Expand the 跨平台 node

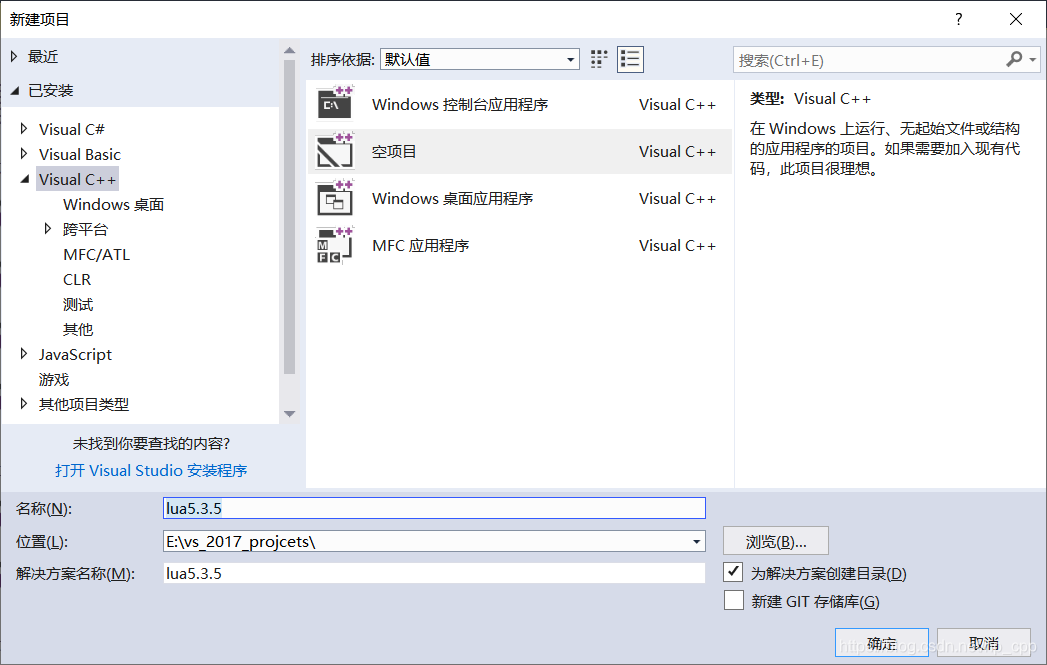(47, 228)
